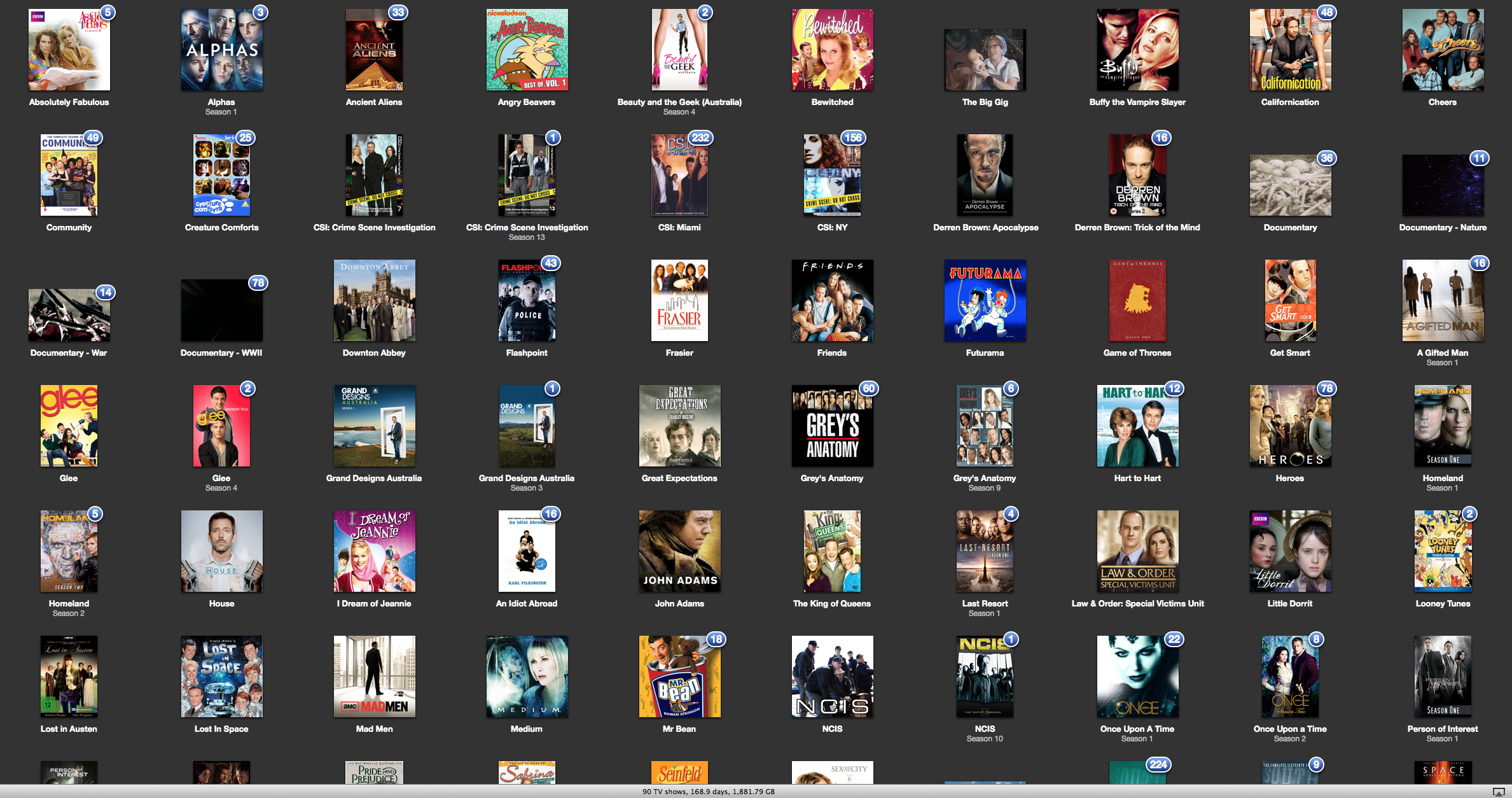
Task: Open the Lost In Space artwork
Action: (x=221, y=676)
